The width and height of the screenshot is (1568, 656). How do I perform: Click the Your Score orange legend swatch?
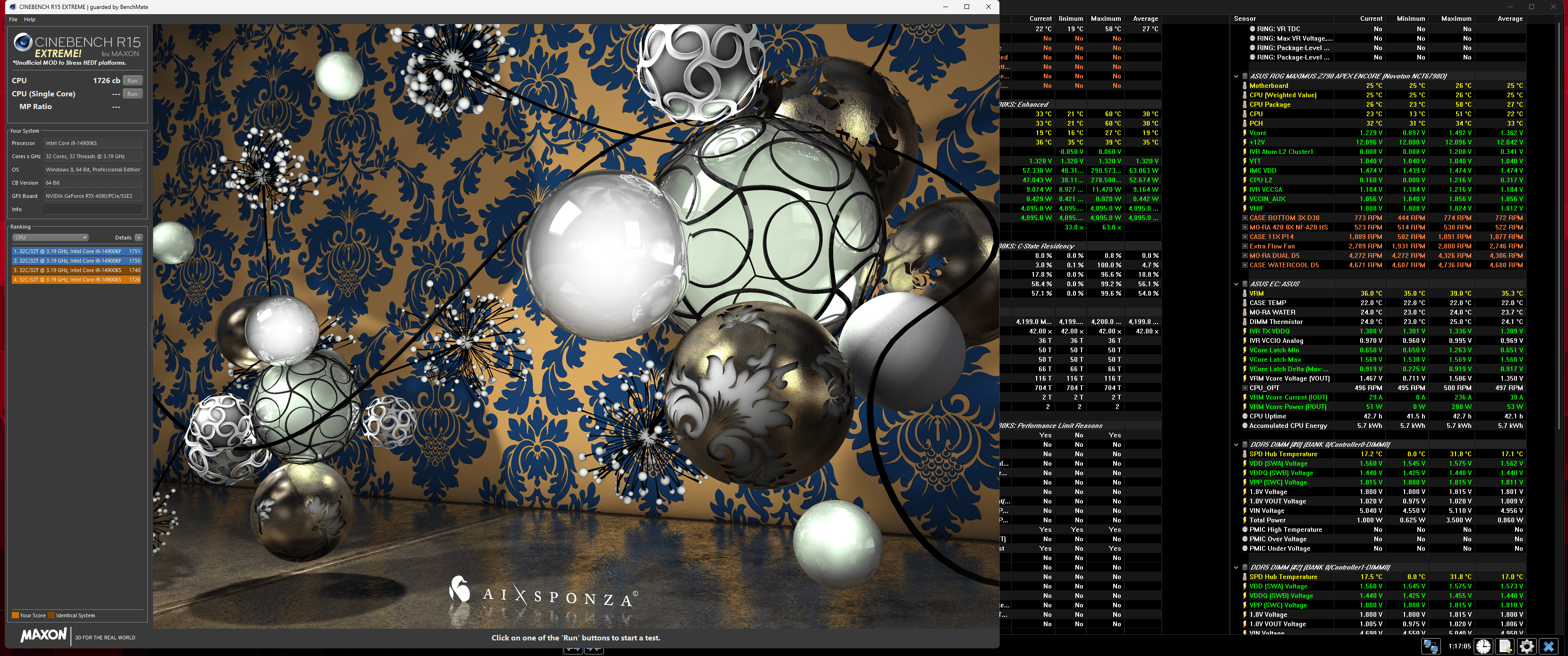pyautogui.click(x=15, y=615)
